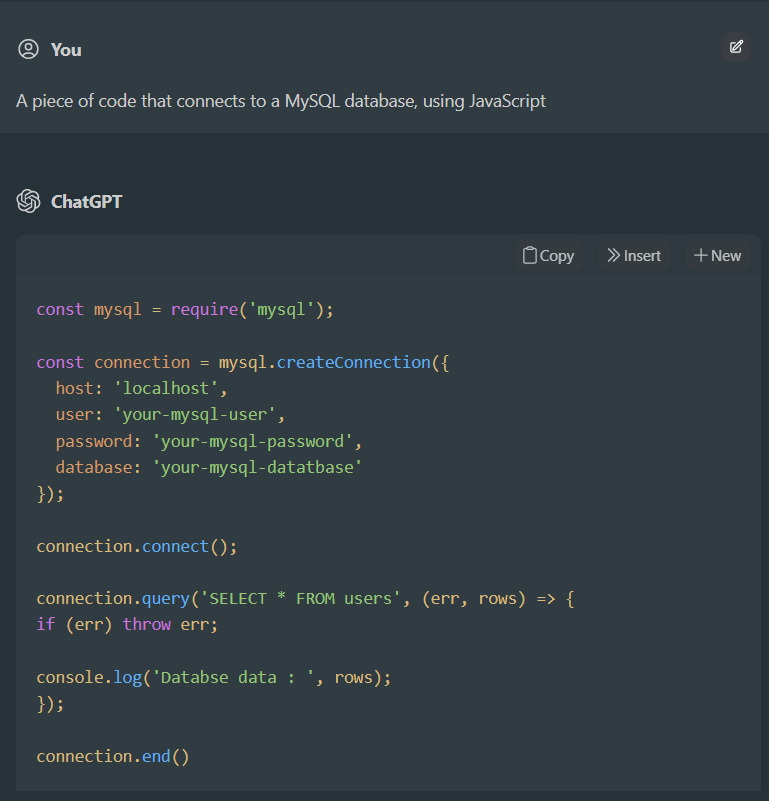769x801 pixels.
Task: Select the 'ChatGPT' sender label
Action: point(87,201)
